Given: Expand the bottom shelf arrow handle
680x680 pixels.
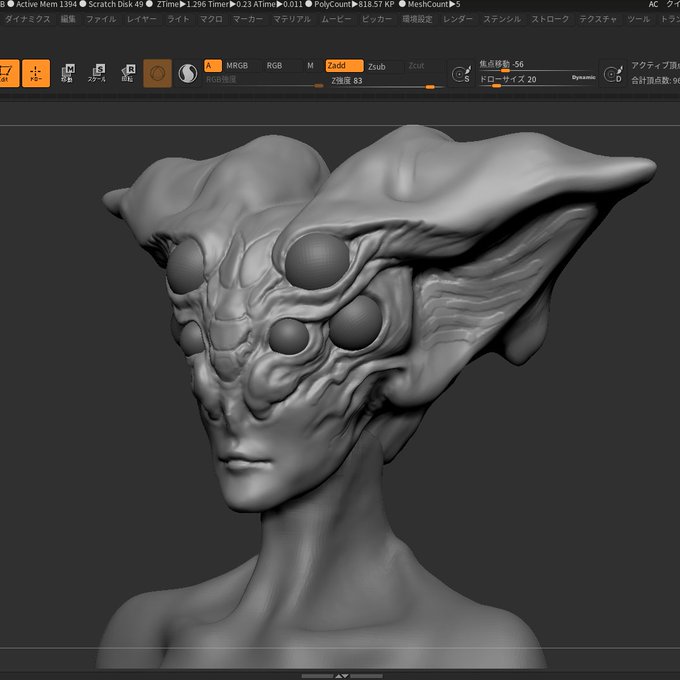Looking at the screenshot, I should pyautogui.click(x=342, y=676).
